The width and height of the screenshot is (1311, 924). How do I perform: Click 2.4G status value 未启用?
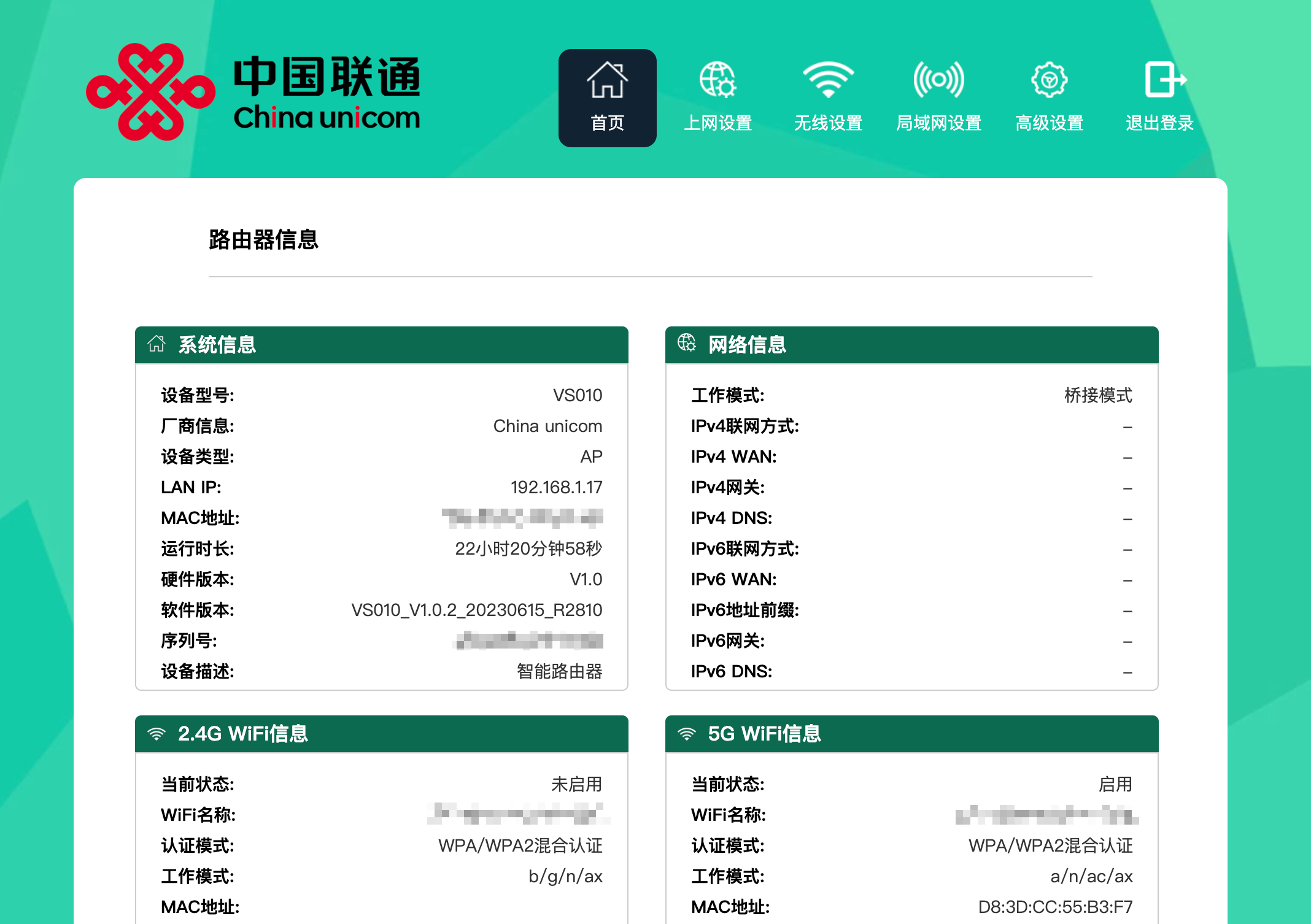(576, 784)
